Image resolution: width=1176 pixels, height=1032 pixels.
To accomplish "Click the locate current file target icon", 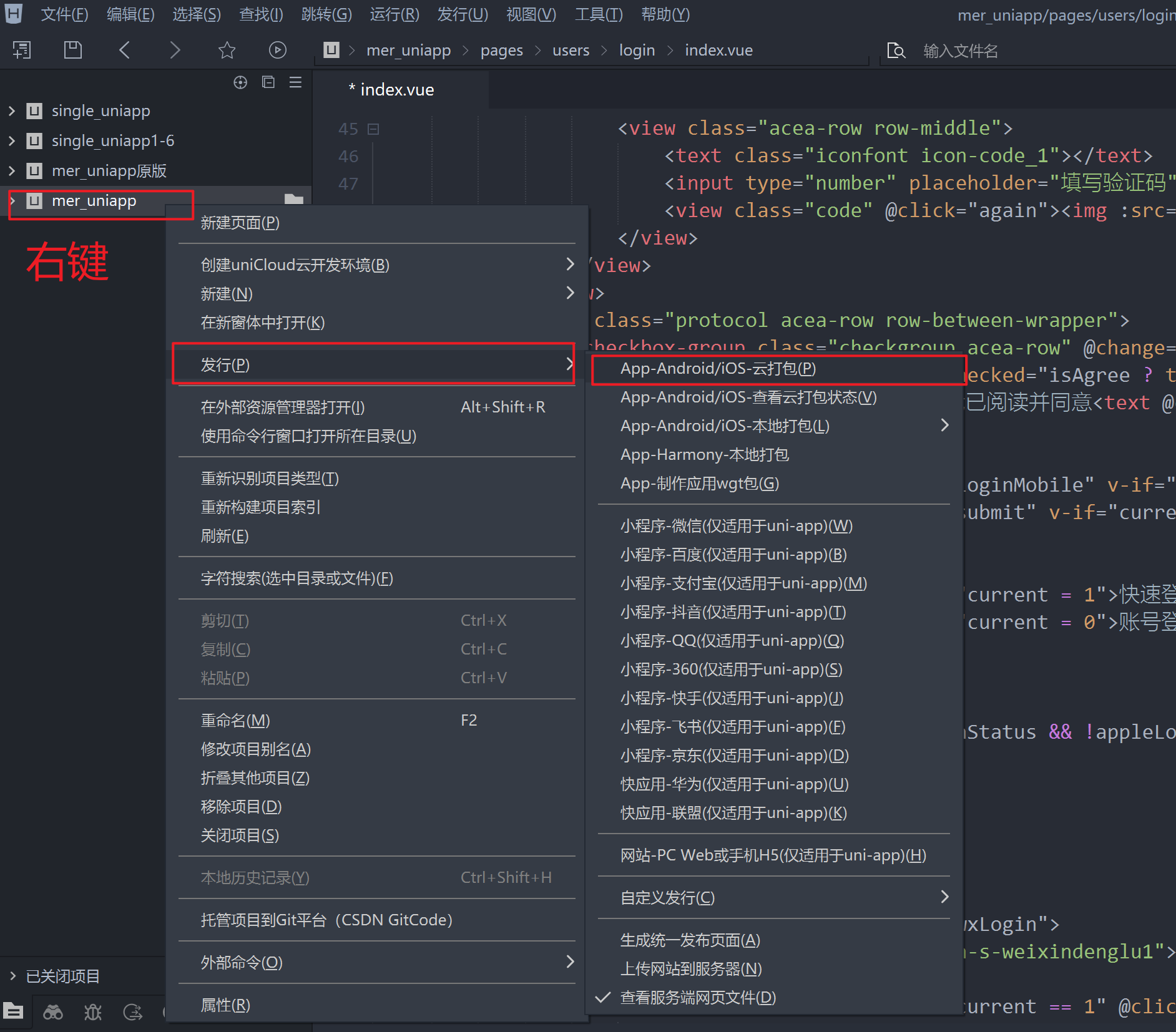I will pos(240,82).
